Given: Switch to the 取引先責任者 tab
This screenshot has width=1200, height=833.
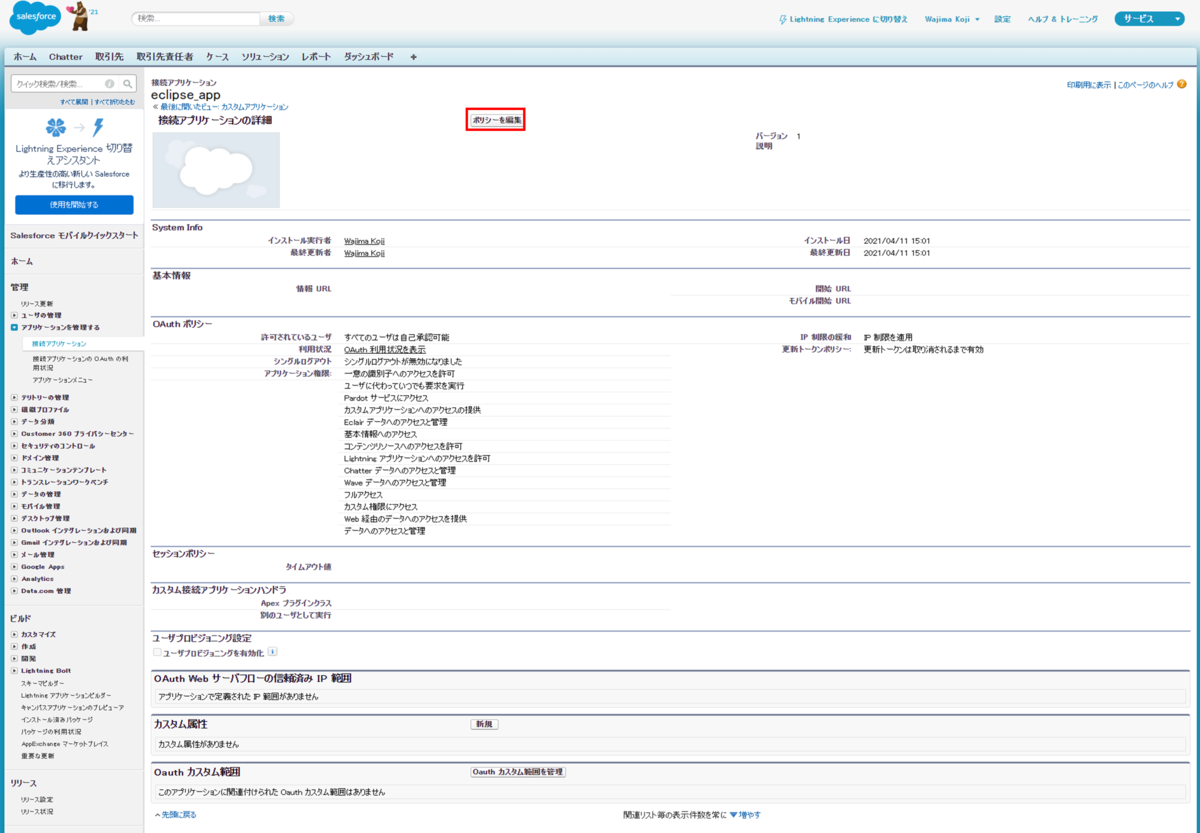Looking at the screenshot, I should pos(165,57).
